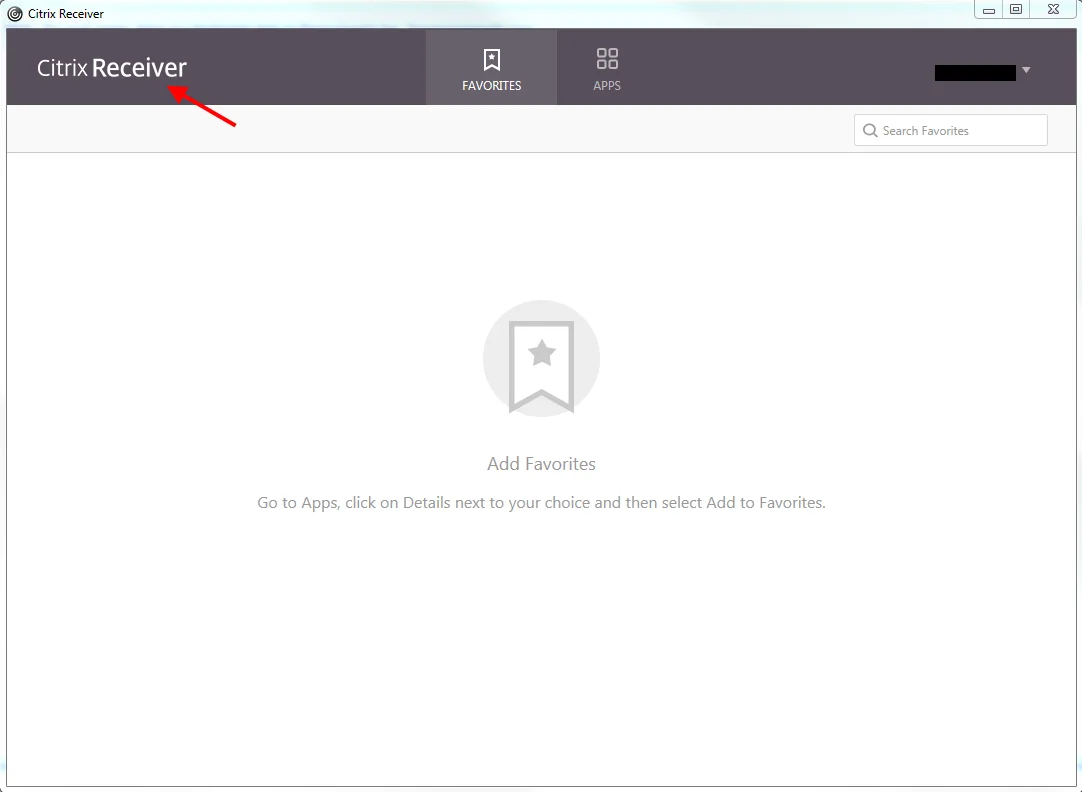Maximize the Citrix Receiver window
The width and height of the screenshot is (1082, 792).
(x=1016, y=10)
